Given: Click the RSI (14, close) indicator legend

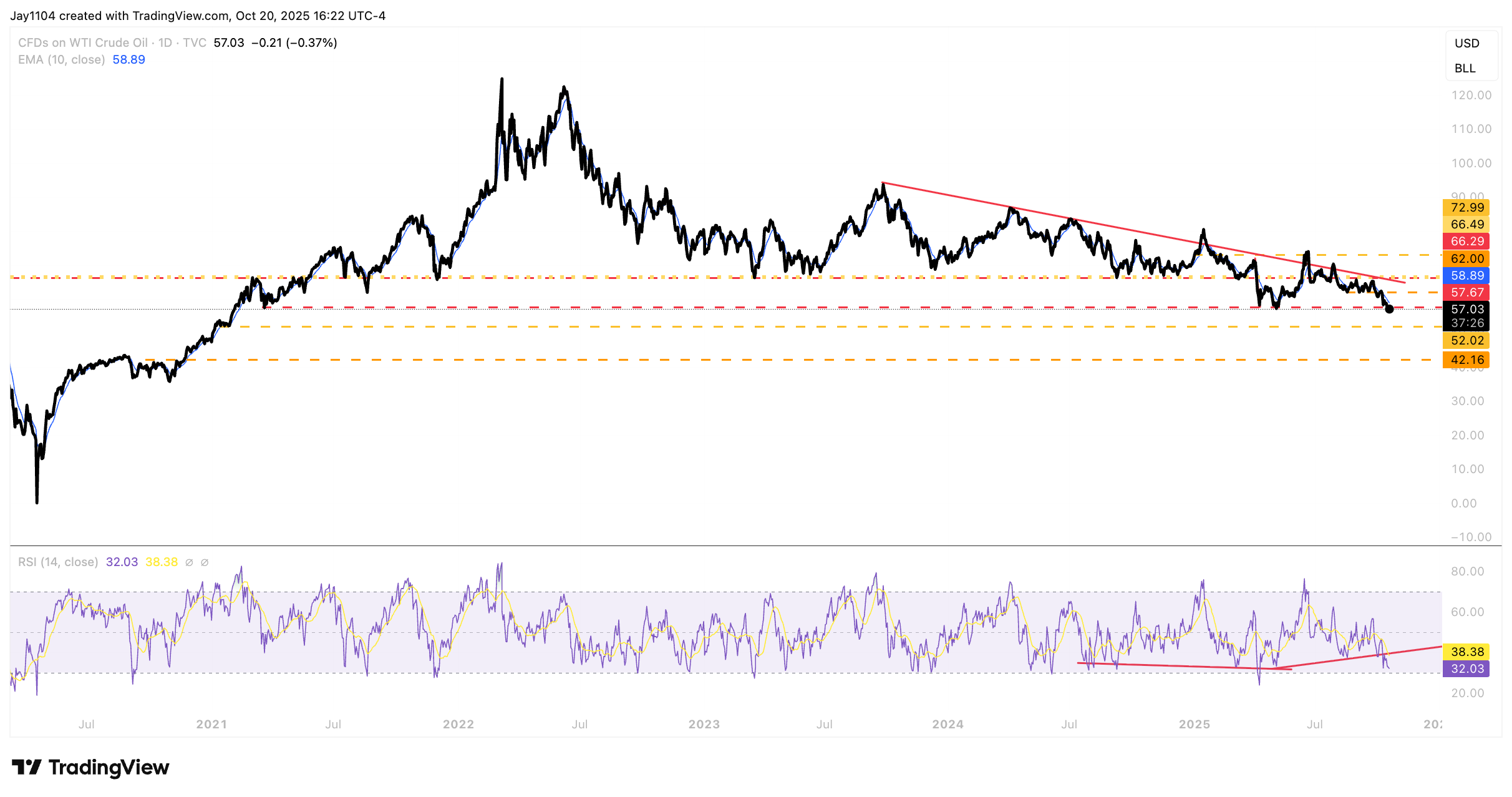Looking at the screenshot, I should coord(58,562).
